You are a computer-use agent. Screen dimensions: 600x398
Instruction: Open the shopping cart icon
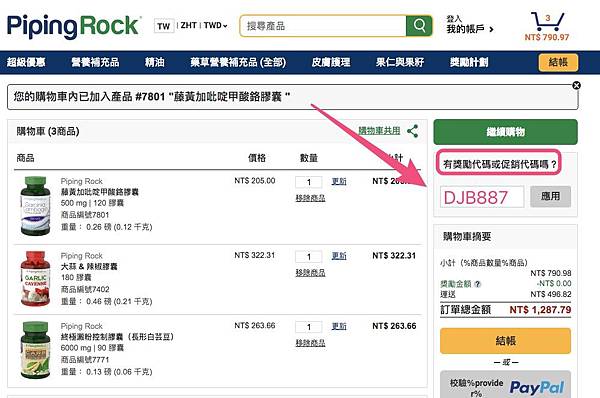(548, 22)
